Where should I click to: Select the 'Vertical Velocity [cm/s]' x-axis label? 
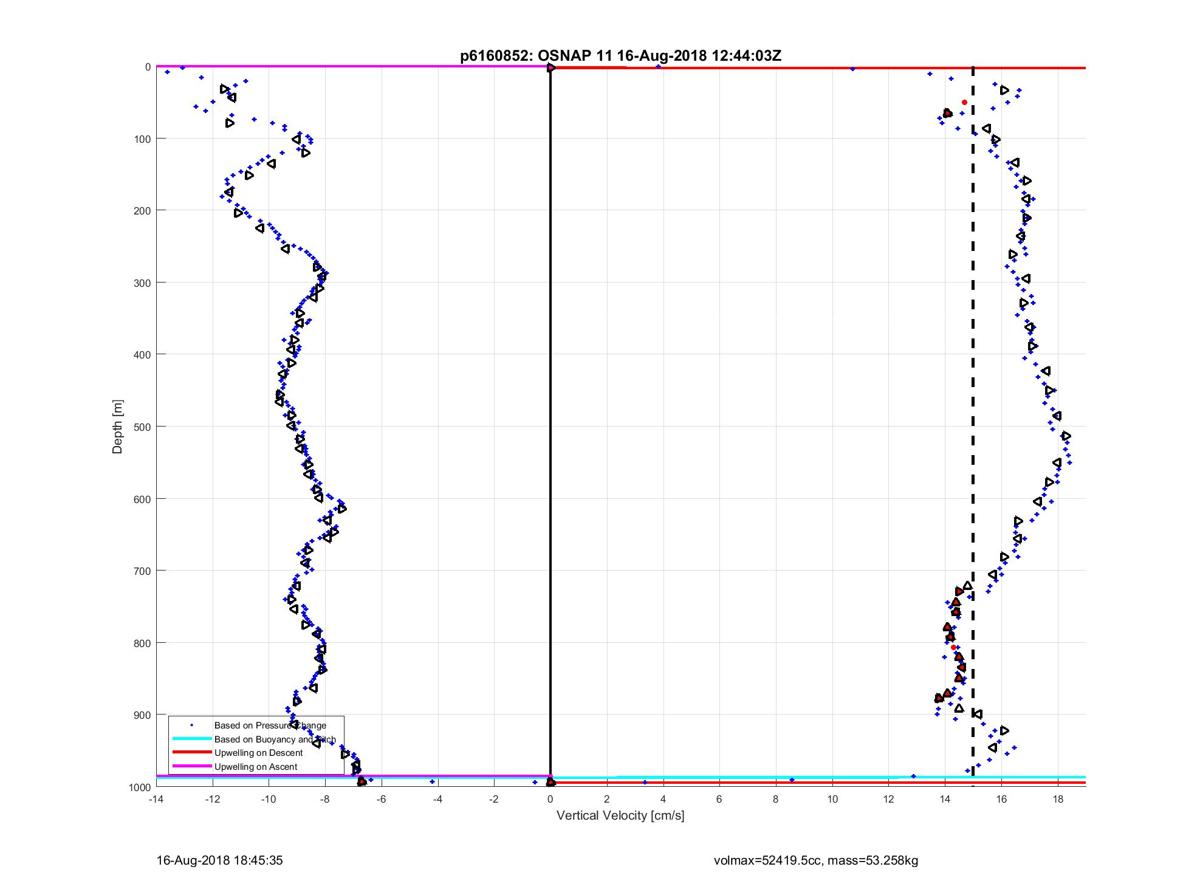(x=620, y=816)
